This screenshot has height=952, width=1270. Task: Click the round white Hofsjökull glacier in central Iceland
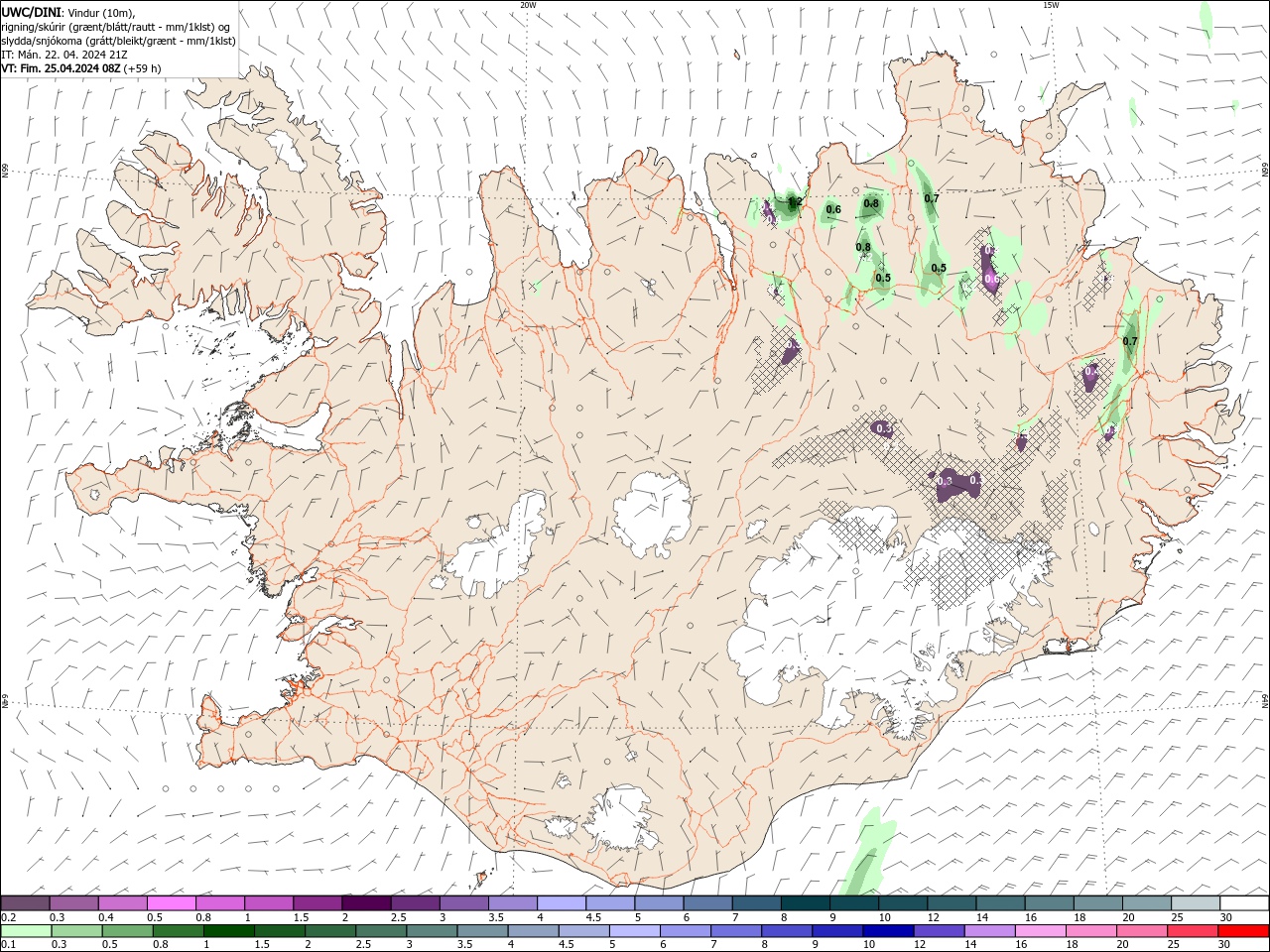coord(653,516)
